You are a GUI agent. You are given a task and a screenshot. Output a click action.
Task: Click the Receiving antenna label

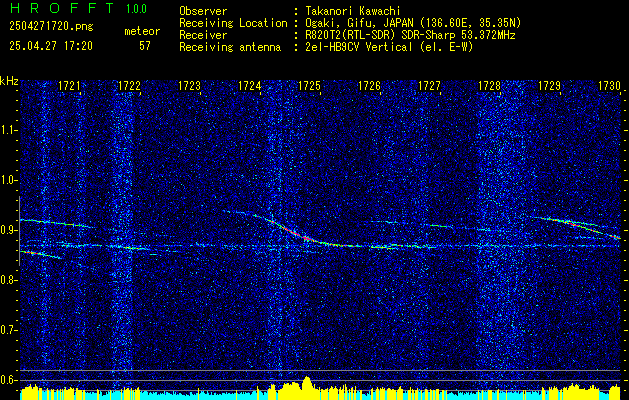[230, 47]
